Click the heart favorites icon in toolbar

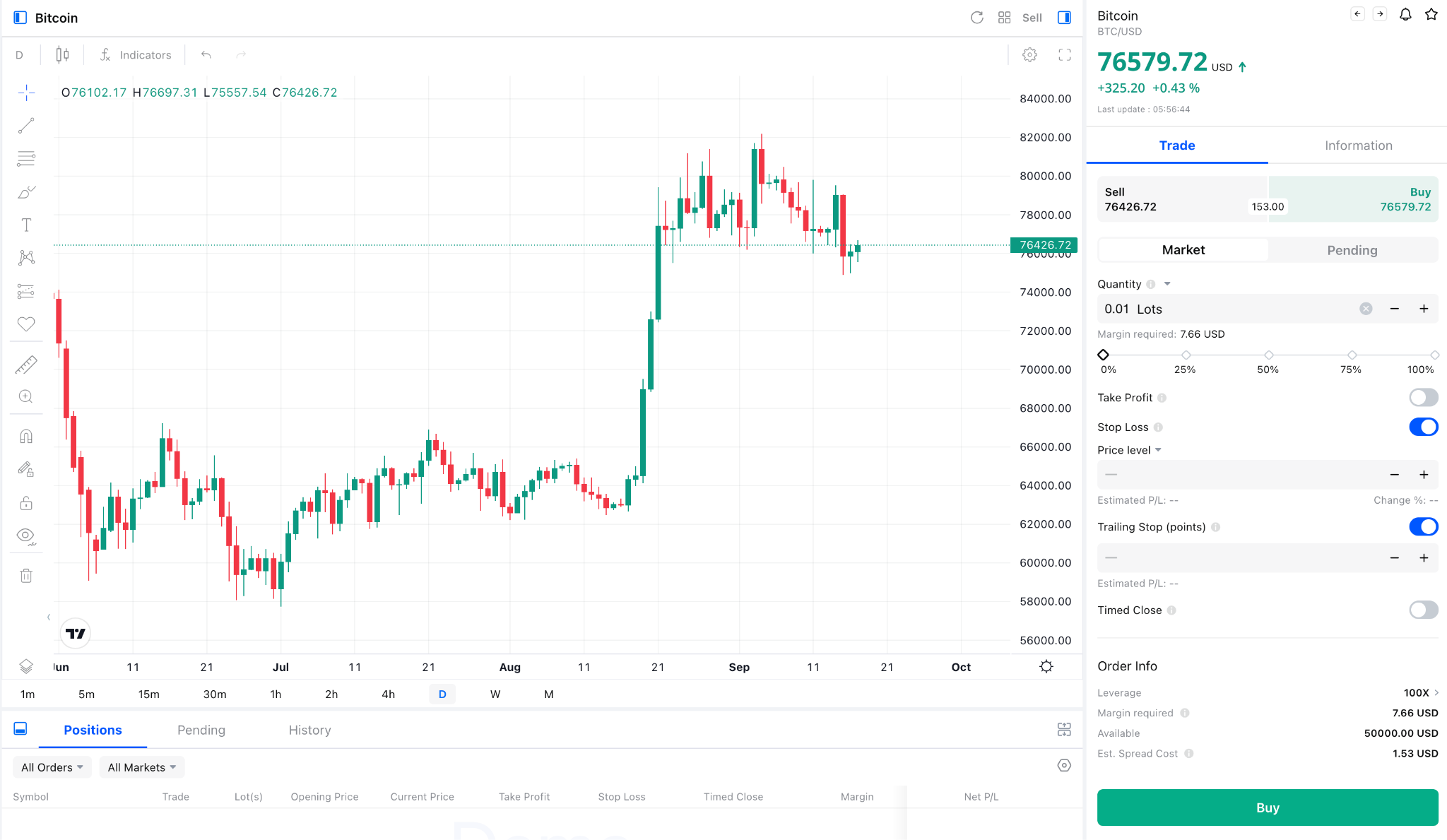[x=26, y=324]
